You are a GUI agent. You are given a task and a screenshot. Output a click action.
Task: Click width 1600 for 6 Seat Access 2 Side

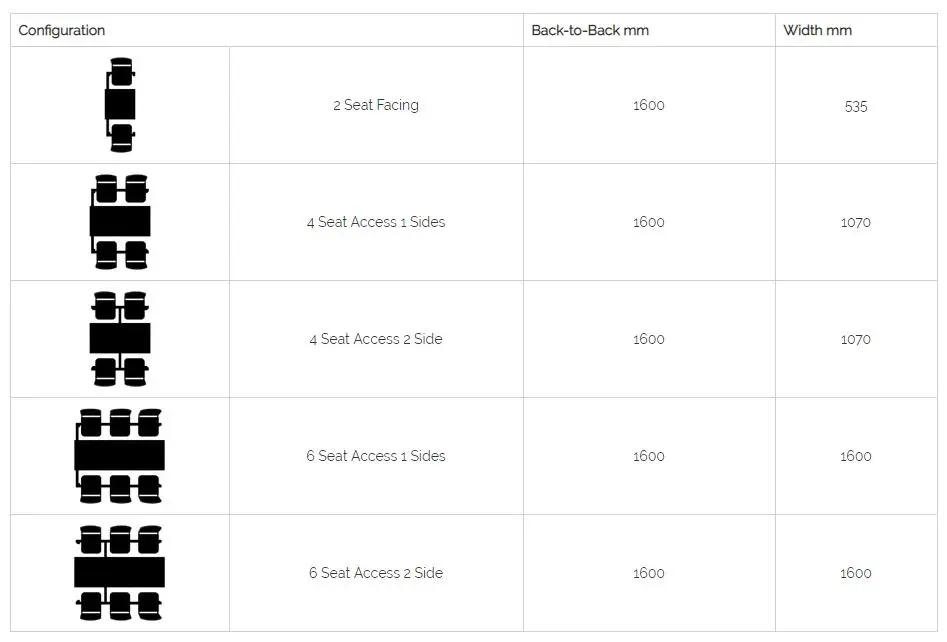tap(856, 573)
